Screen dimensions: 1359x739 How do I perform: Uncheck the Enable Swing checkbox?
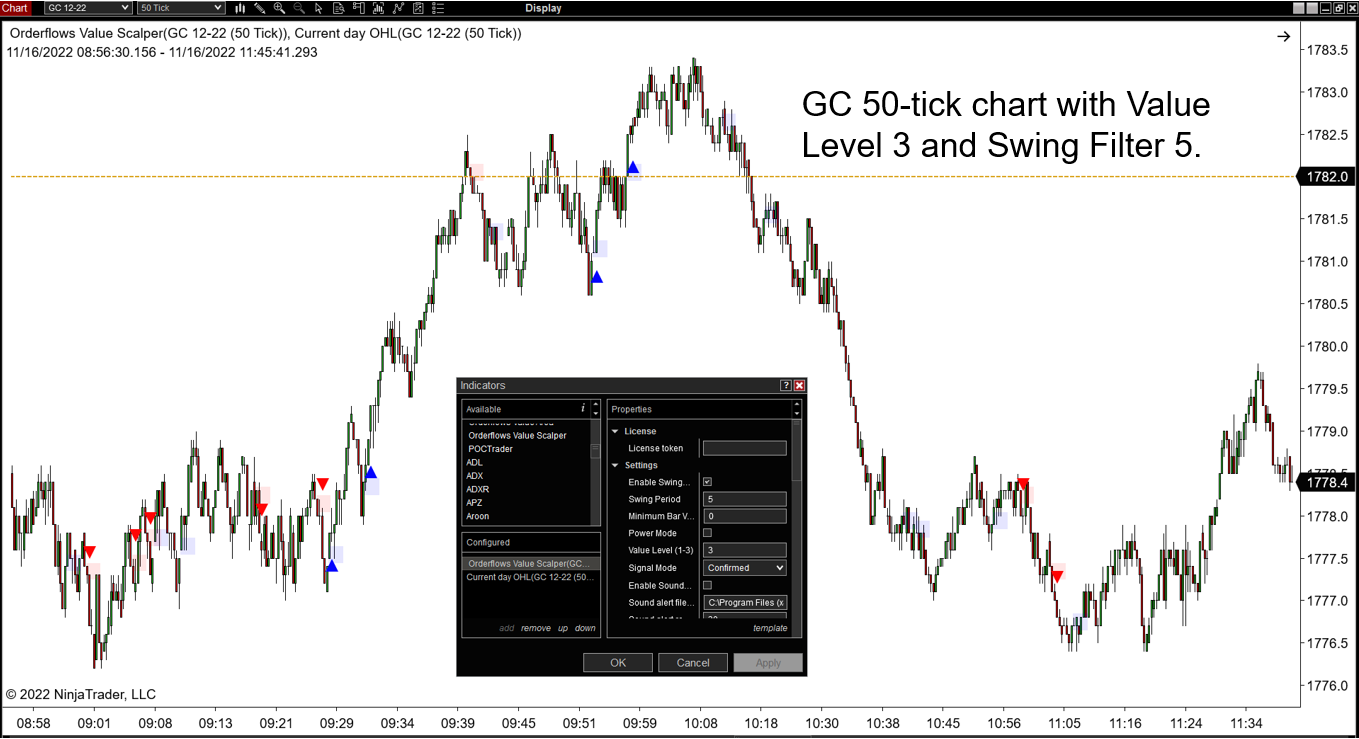(707, 482)
